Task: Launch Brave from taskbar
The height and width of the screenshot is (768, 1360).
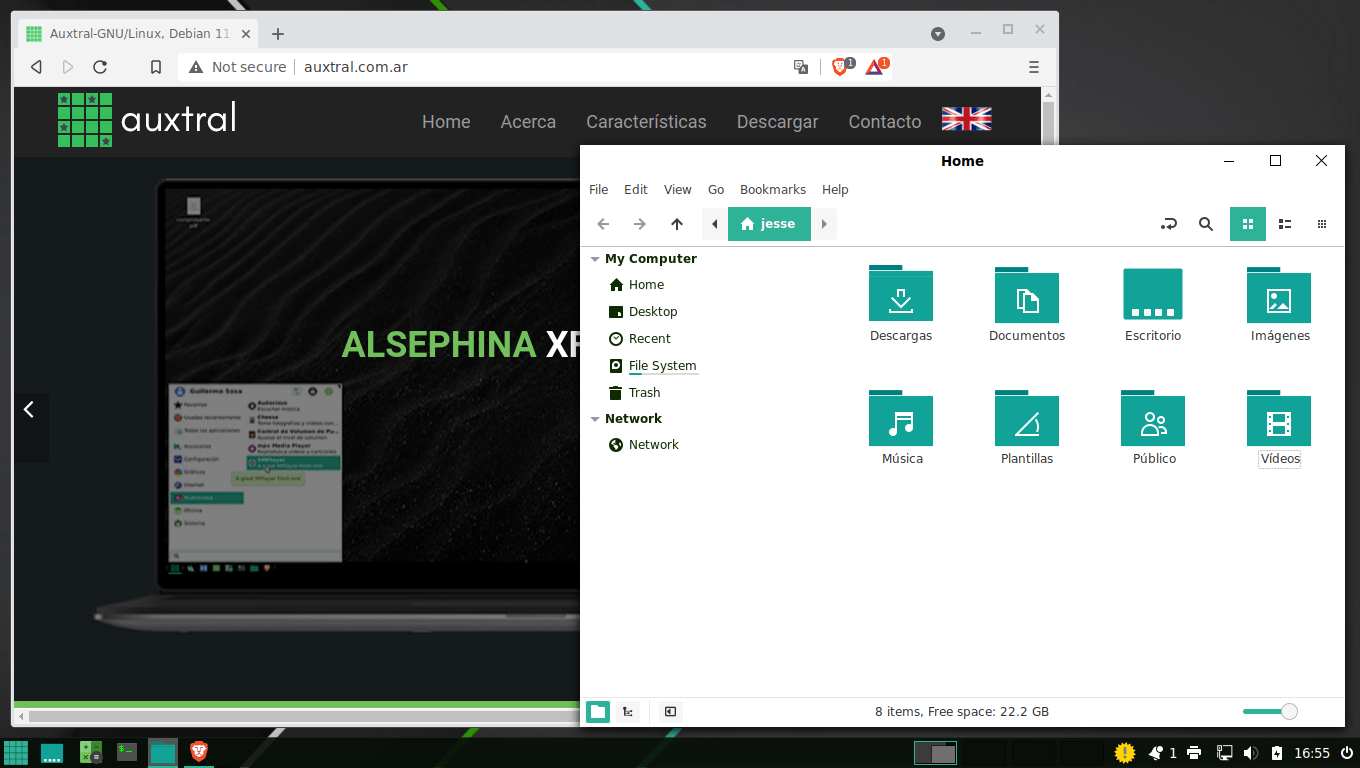Action: click(198, 753)
